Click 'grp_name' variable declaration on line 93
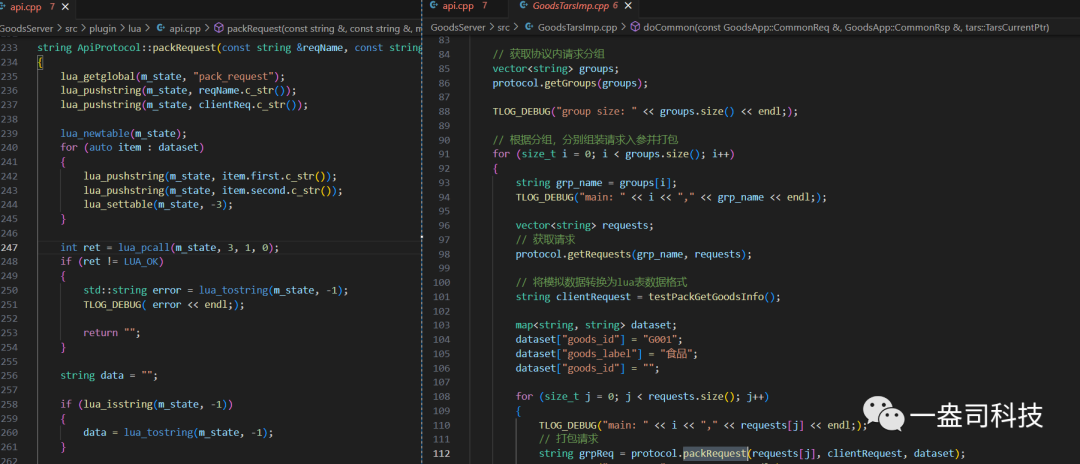The height and width of the screenshot is (464, 1080). (x=579, y=182)
